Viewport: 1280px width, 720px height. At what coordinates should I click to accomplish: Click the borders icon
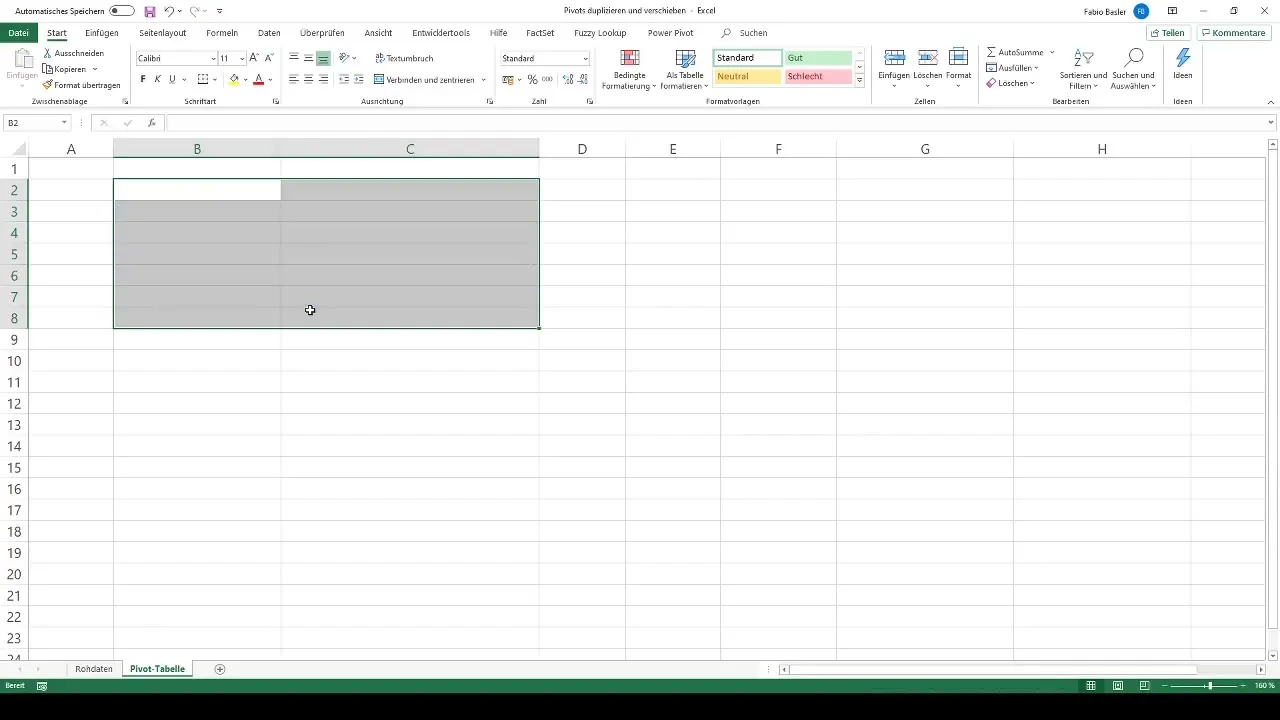point(203,79)
